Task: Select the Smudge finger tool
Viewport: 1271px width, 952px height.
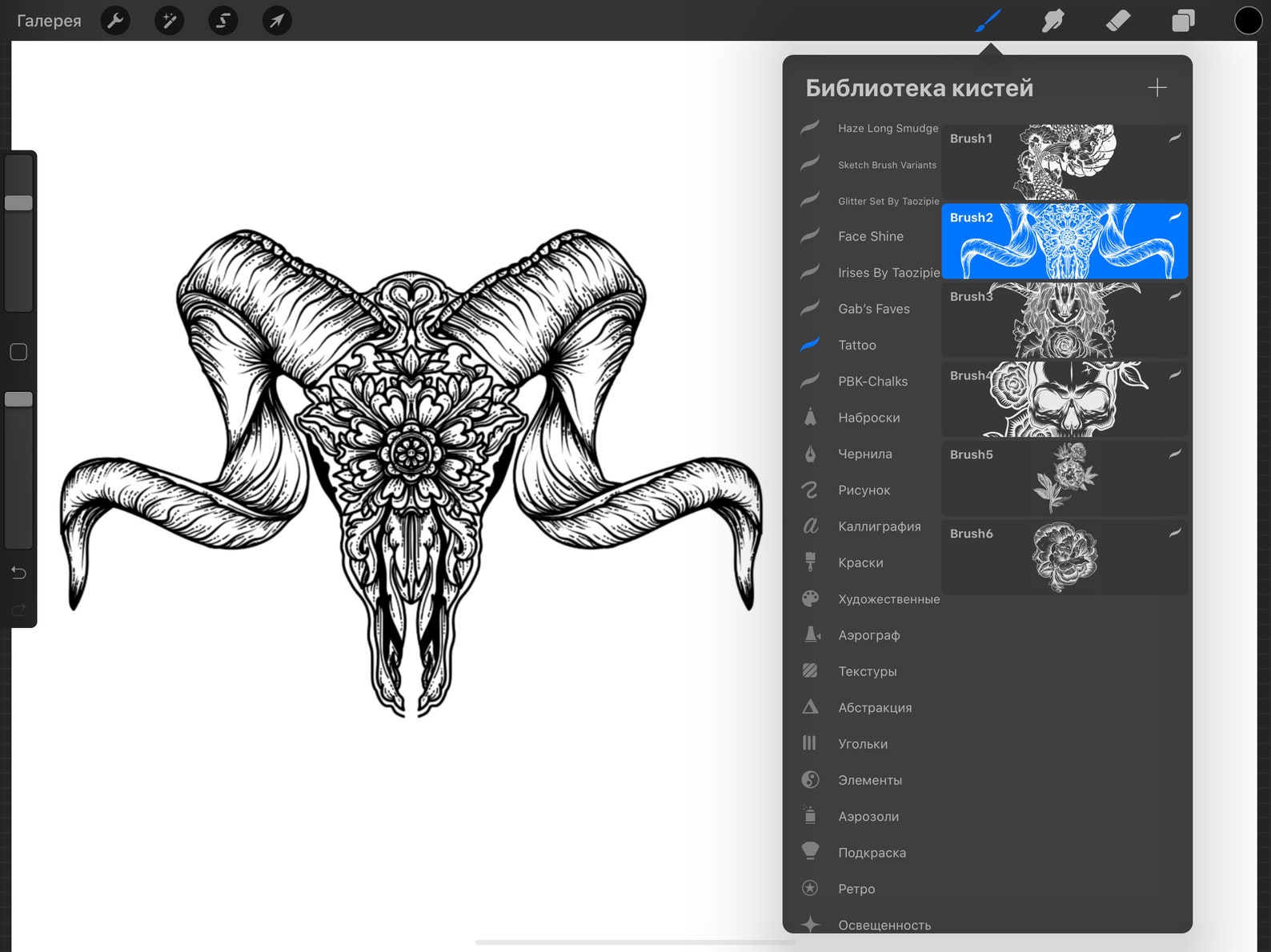Action: click(x=1053, y=21)
